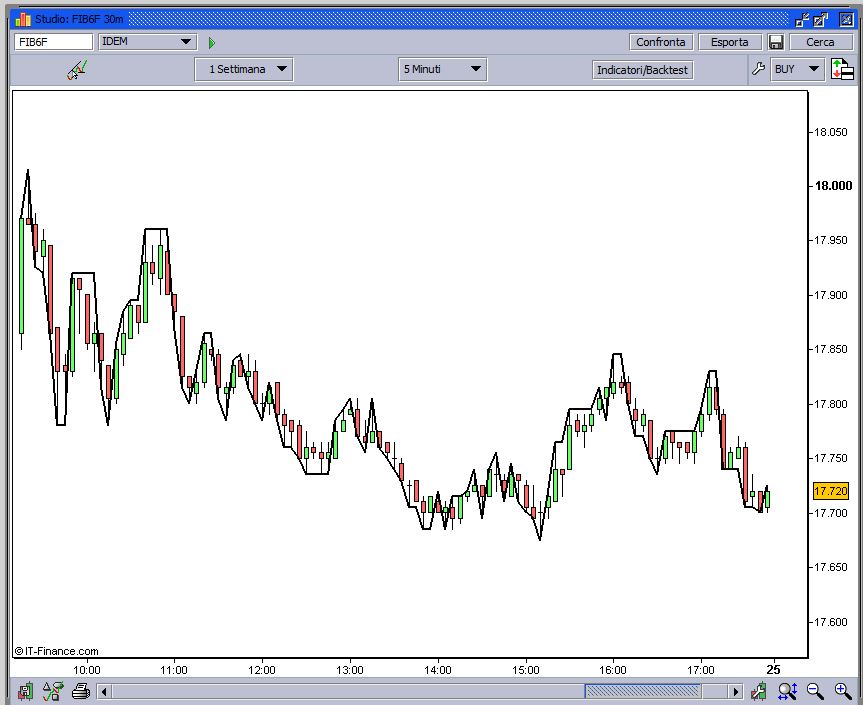
Task: Click the 17.700 price axis label
Action: click(x=831, y=513)
